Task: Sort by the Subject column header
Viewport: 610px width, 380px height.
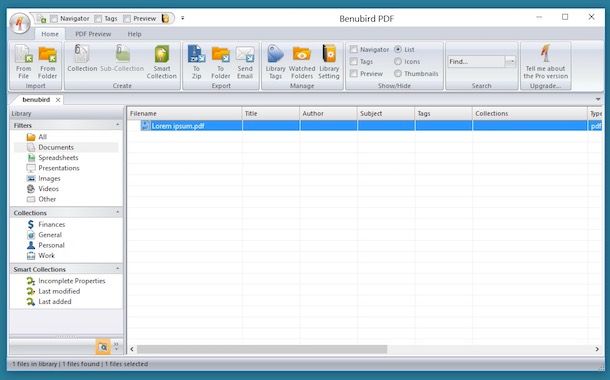Action: [386, 114]
